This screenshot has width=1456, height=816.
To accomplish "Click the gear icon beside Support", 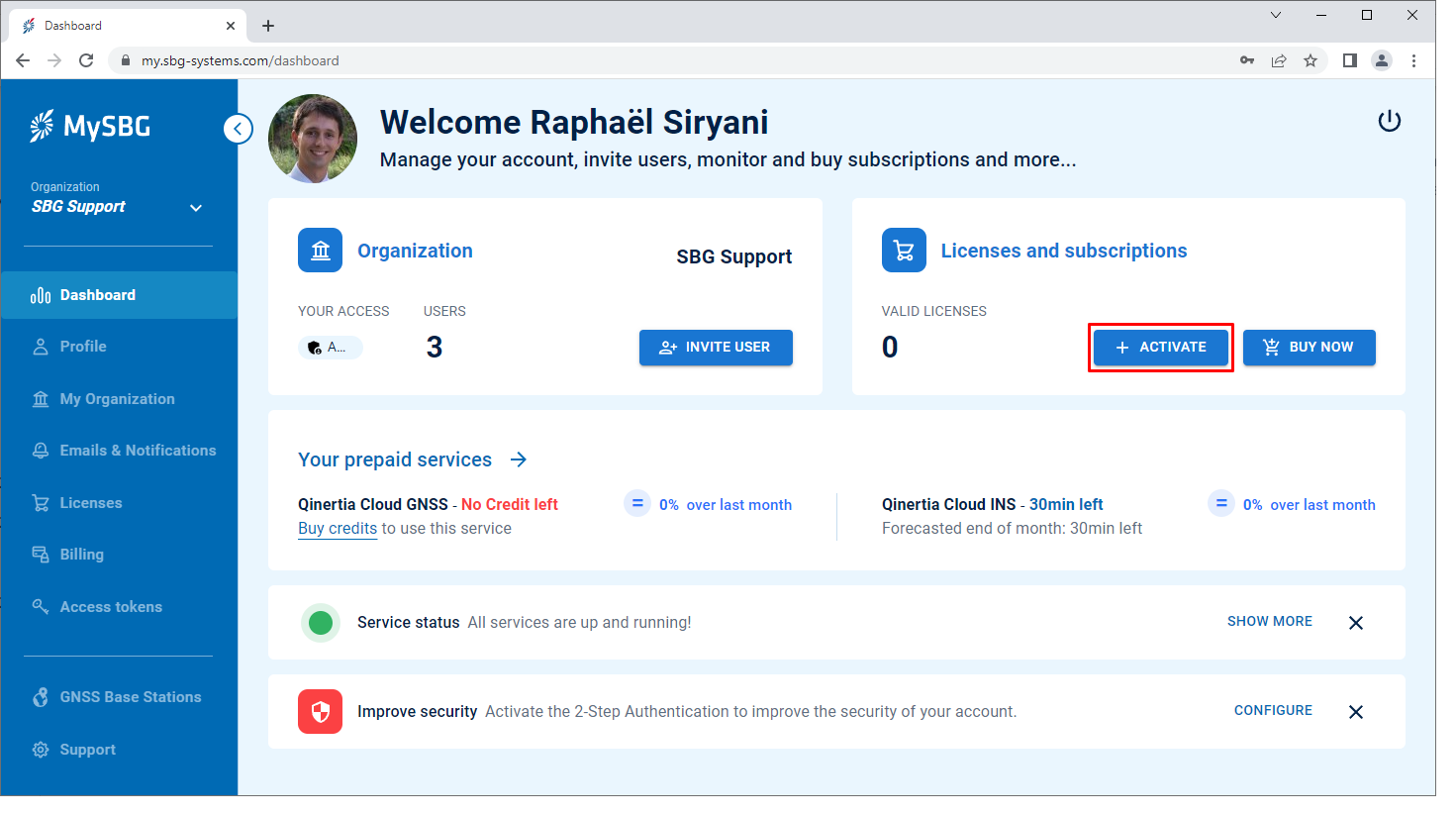I will pos(41,750).
